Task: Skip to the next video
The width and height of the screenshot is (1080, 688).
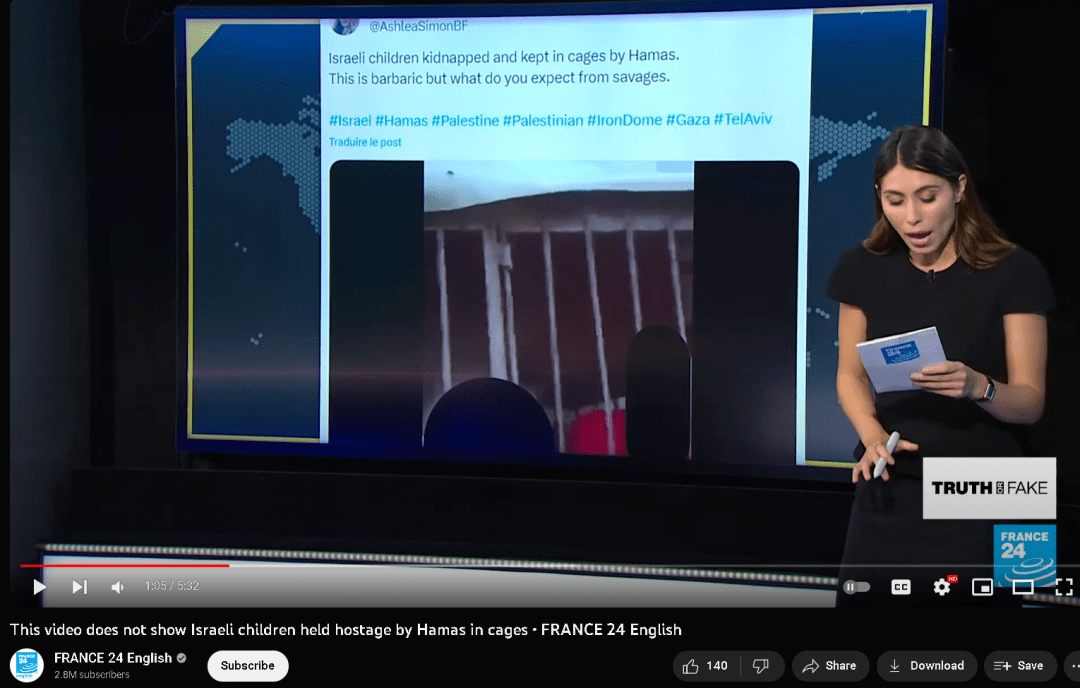Action: pyautogui.click(x=80, y=587)
